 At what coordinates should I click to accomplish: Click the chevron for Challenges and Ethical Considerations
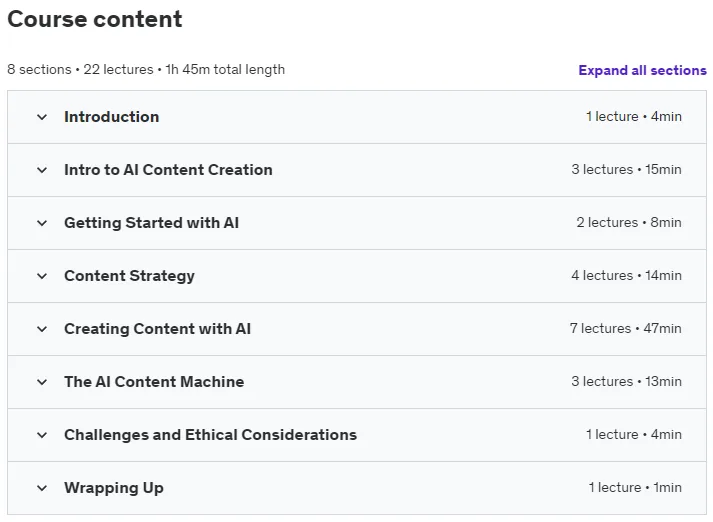42,435
